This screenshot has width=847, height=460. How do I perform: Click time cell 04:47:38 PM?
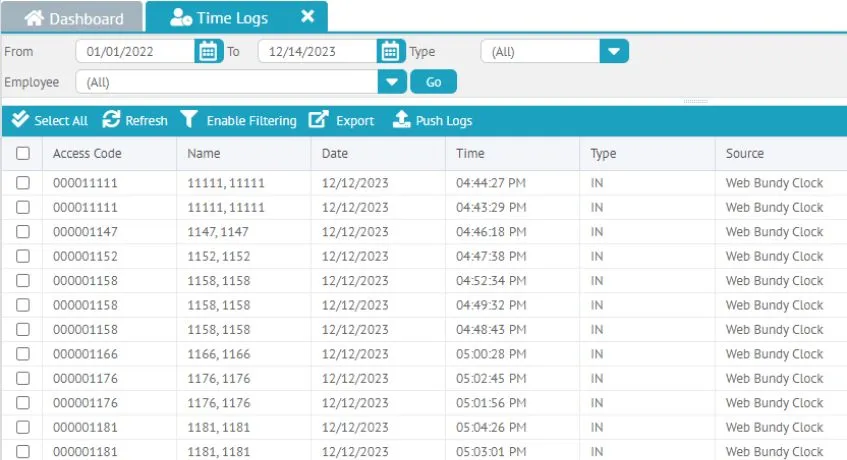coord(491,256)
